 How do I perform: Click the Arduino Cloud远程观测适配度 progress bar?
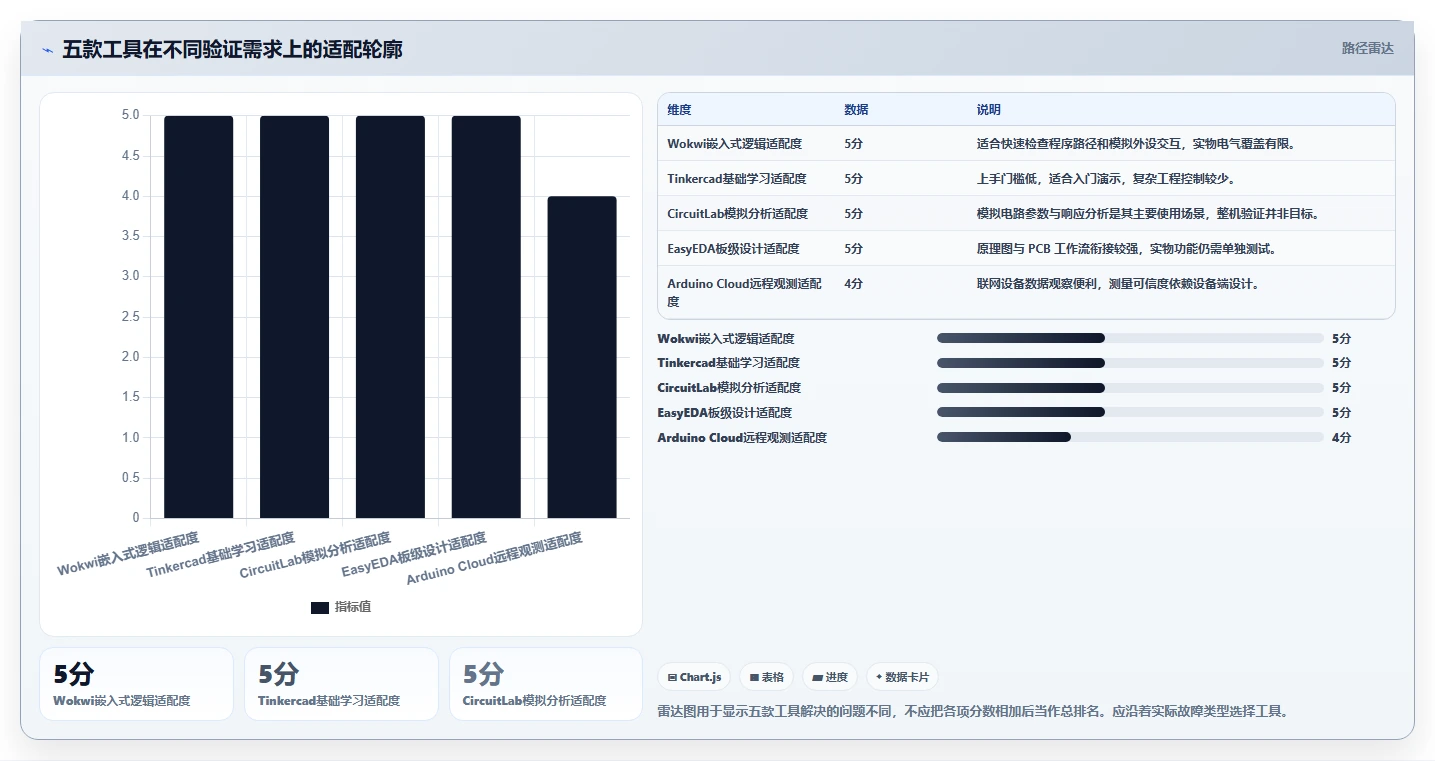1130,437
